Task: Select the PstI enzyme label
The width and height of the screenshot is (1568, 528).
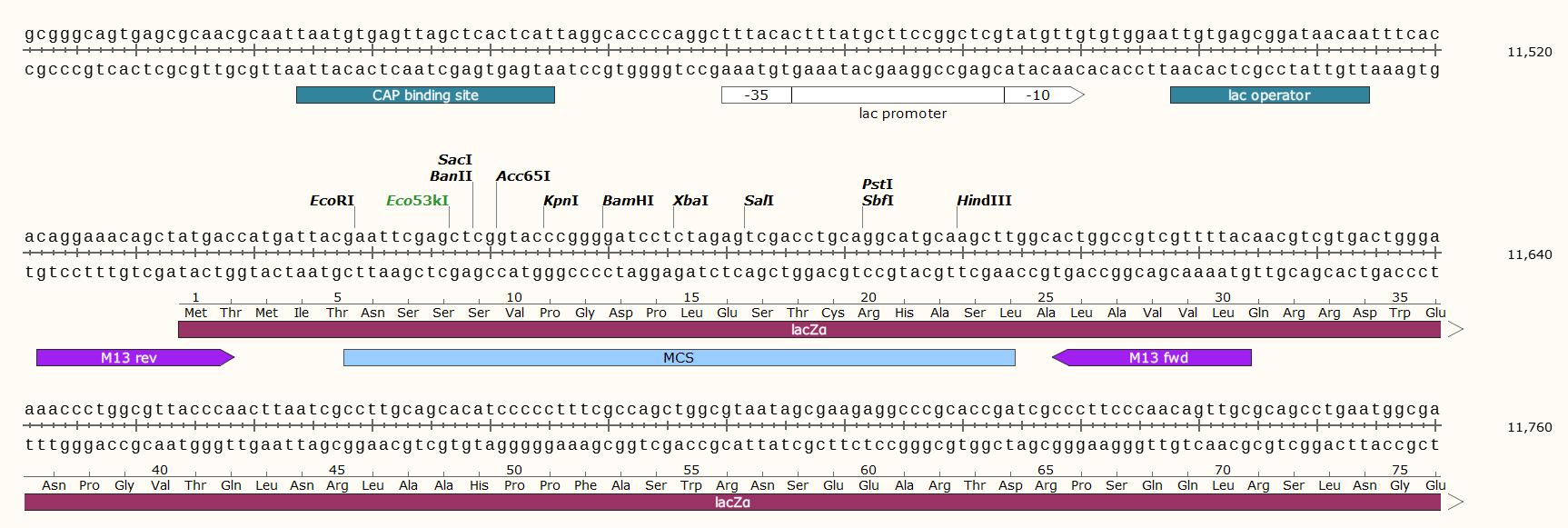Action: (x=877, y=184)
